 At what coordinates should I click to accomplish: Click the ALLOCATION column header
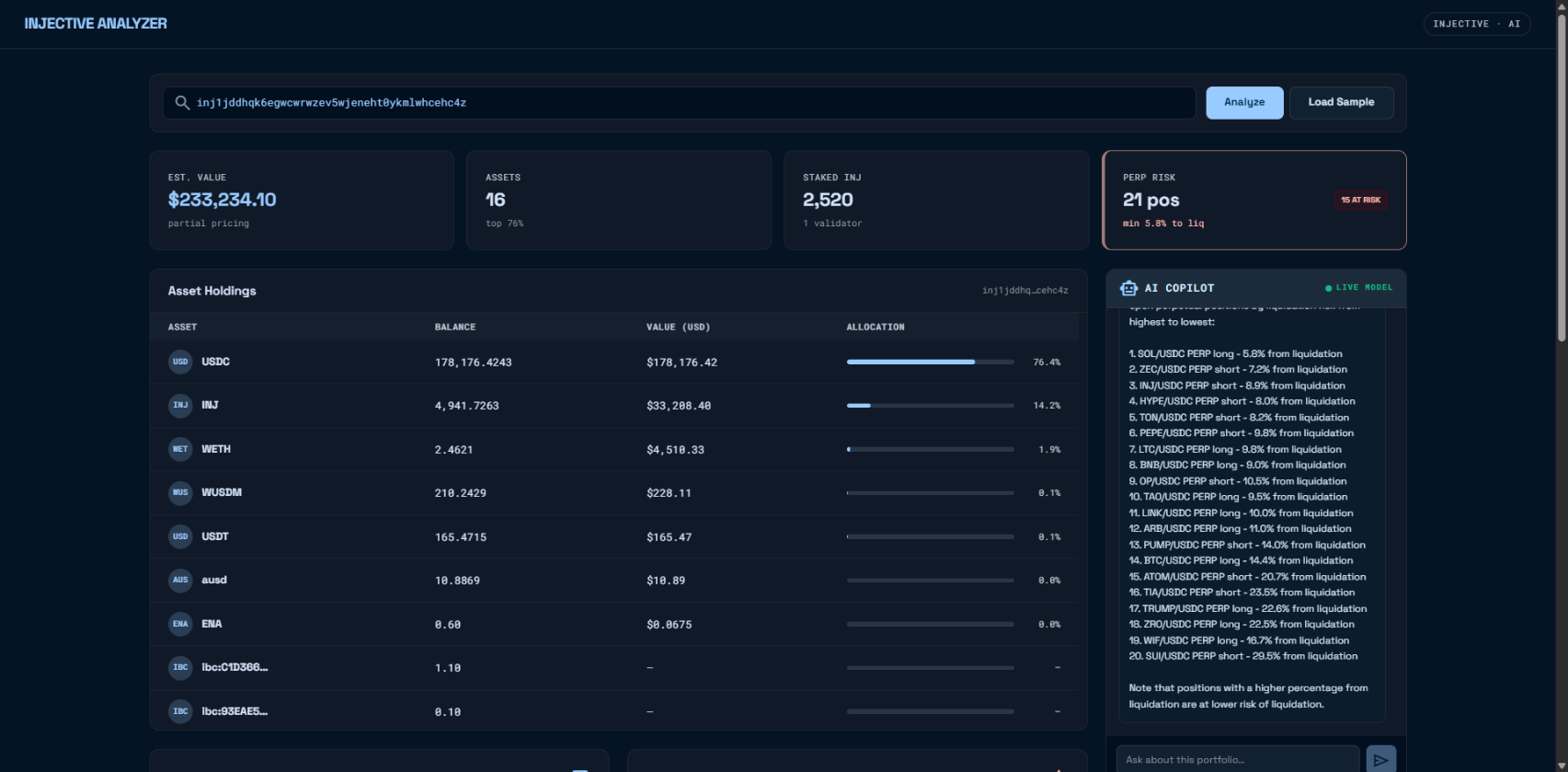click(876, 328)
